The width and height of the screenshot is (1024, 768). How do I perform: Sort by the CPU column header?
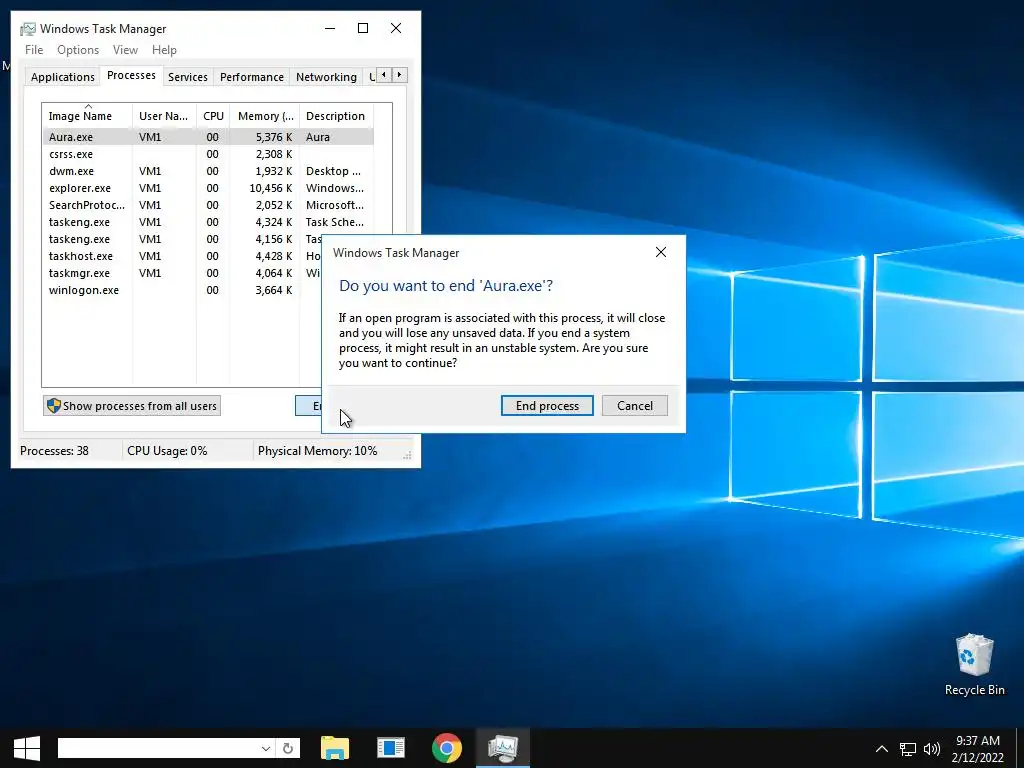coord(213,116)
